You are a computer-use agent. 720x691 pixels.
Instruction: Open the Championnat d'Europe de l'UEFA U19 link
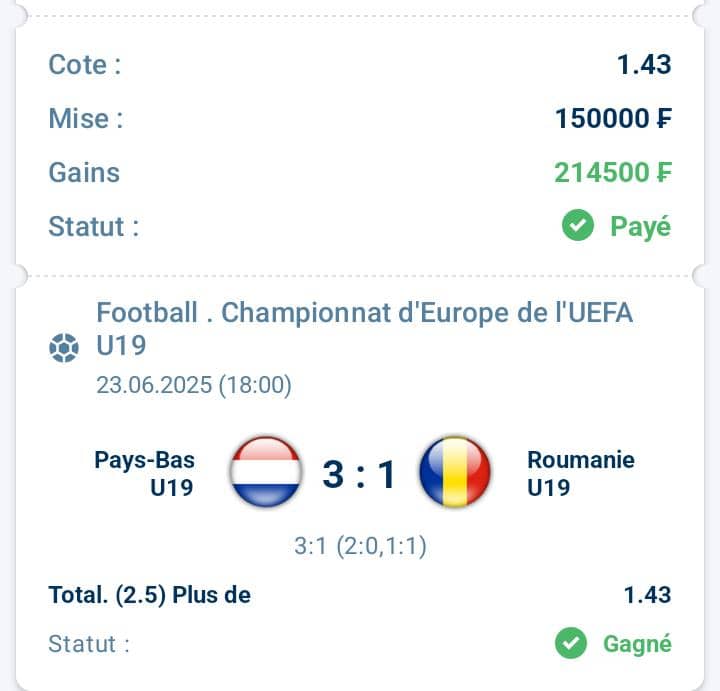[x=365, y=329]
